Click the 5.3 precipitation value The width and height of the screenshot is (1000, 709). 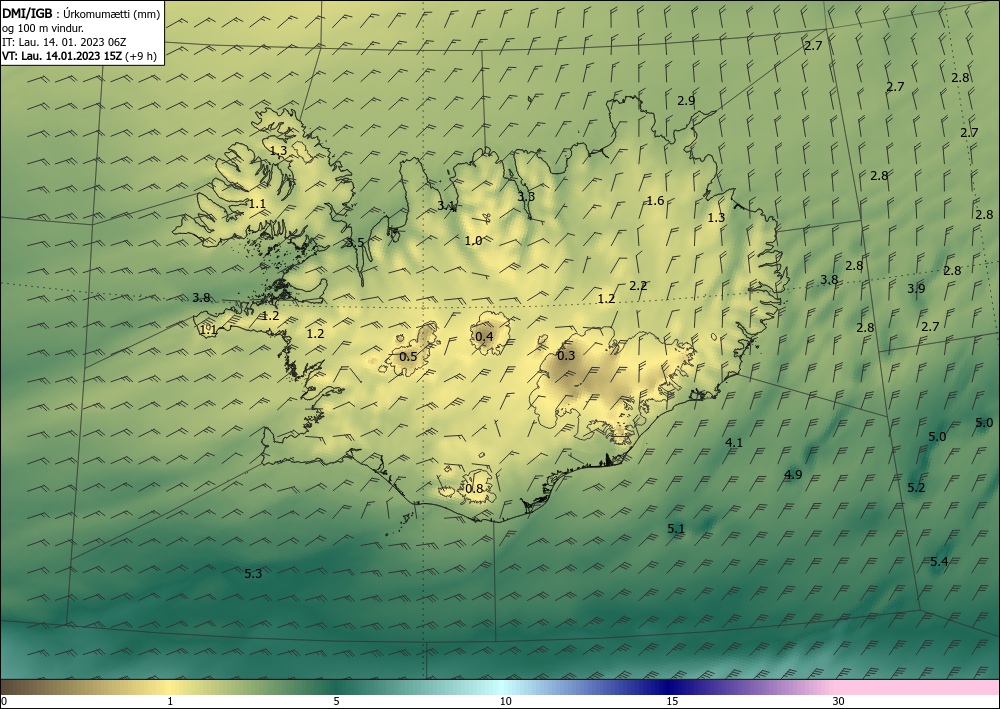coord(253,573)
